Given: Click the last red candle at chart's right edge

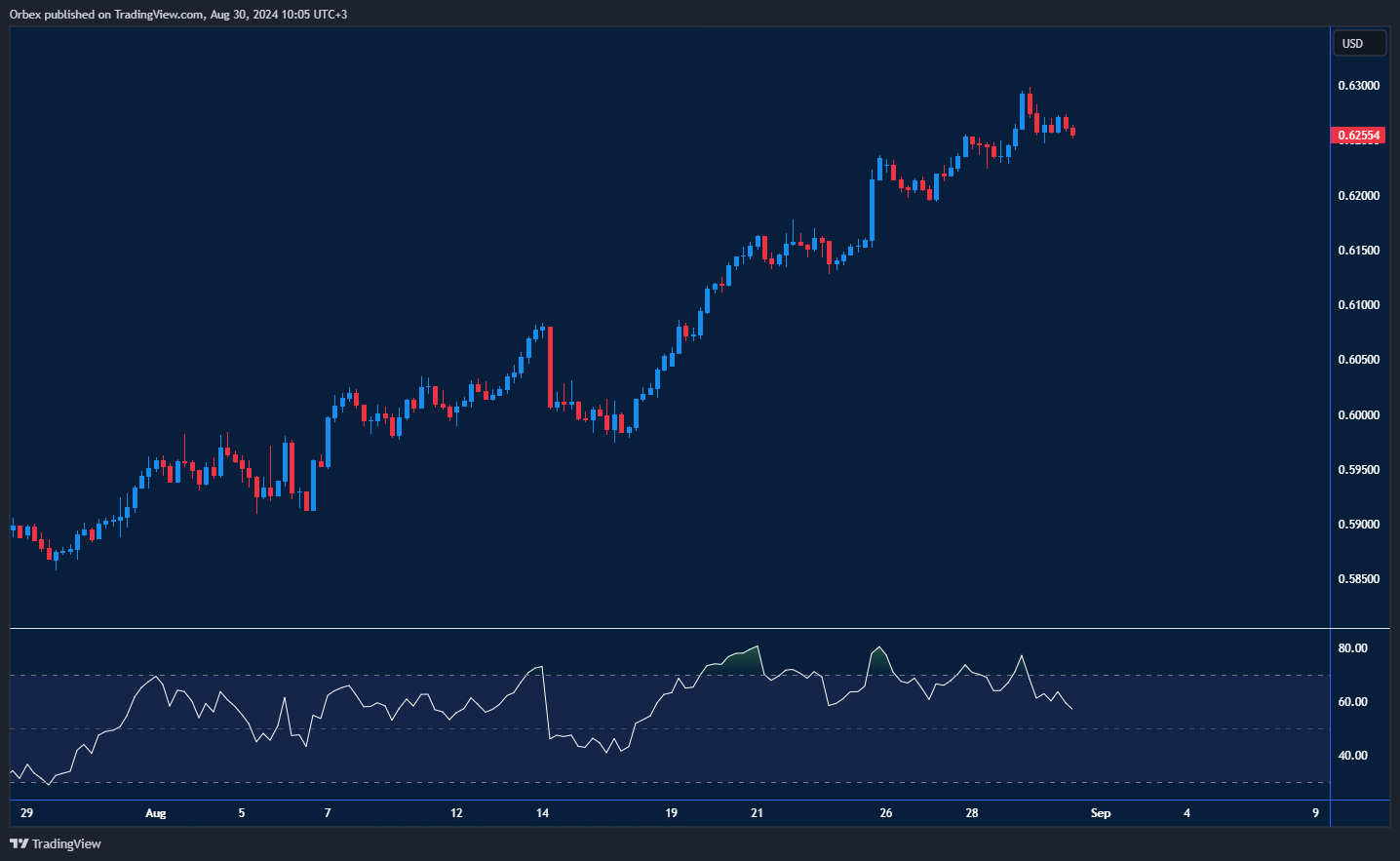Looking at the screenshot, I should [1072, 132].
